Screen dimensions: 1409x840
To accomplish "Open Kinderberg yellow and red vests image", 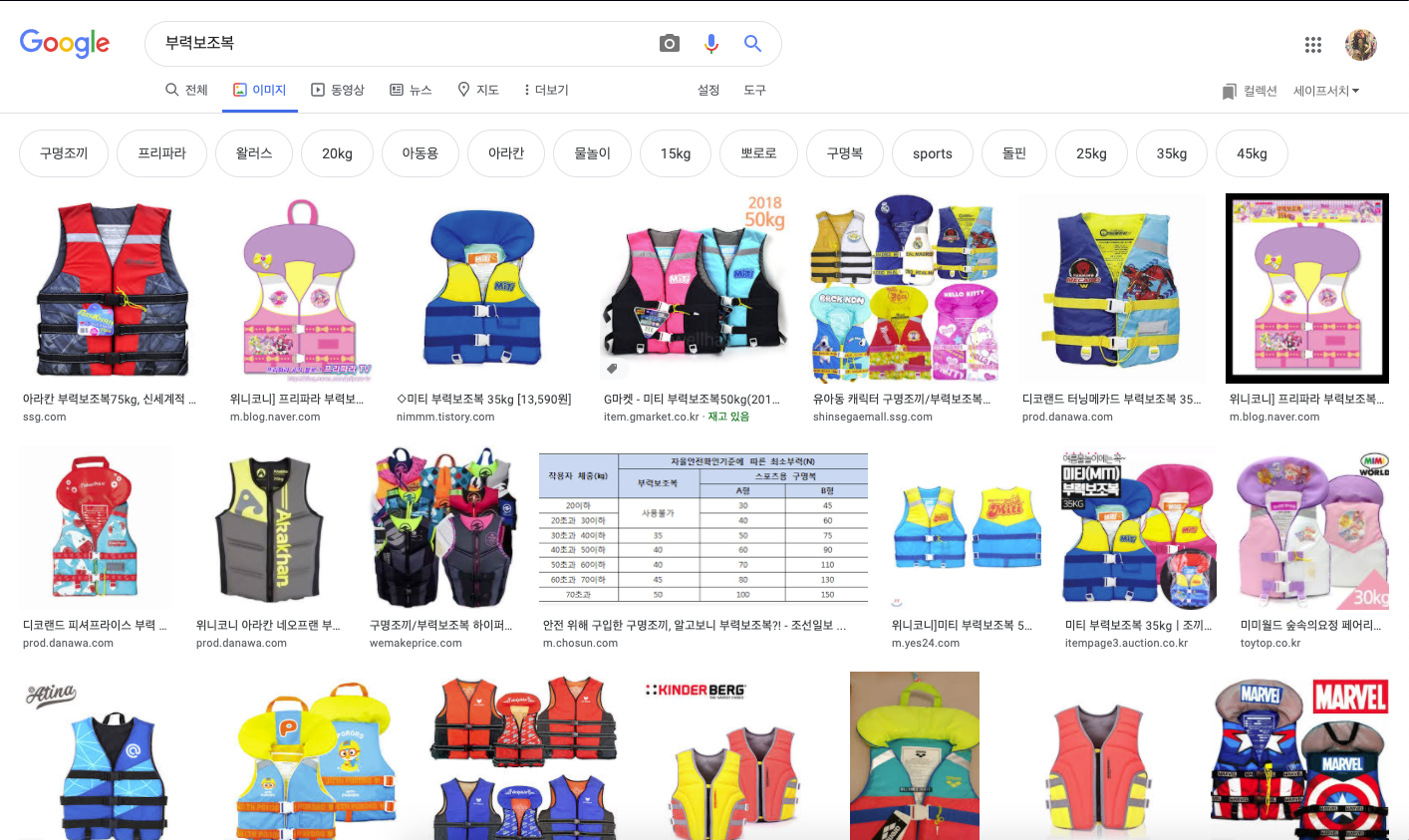I will 737,755.
